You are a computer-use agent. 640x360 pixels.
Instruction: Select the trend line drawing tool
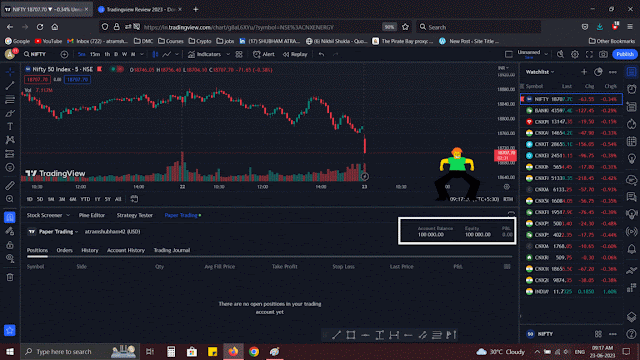pyautogui.click(x=10, y=85)
